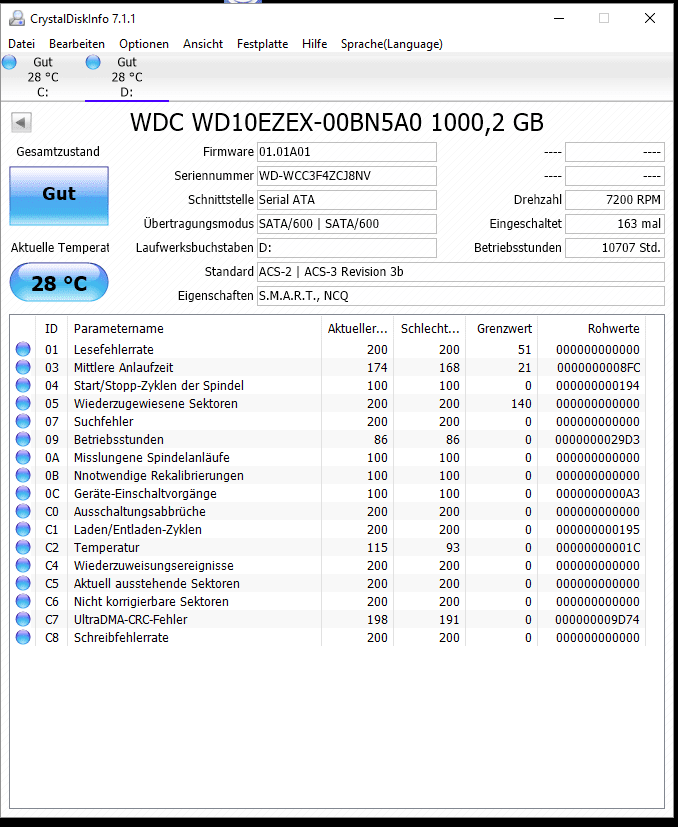This screenshot has width=678, height=827.
Task: Click status orb for Wiederzugewiesene Sektoren row
Action: pyautogui.click(x=23, y=403)
